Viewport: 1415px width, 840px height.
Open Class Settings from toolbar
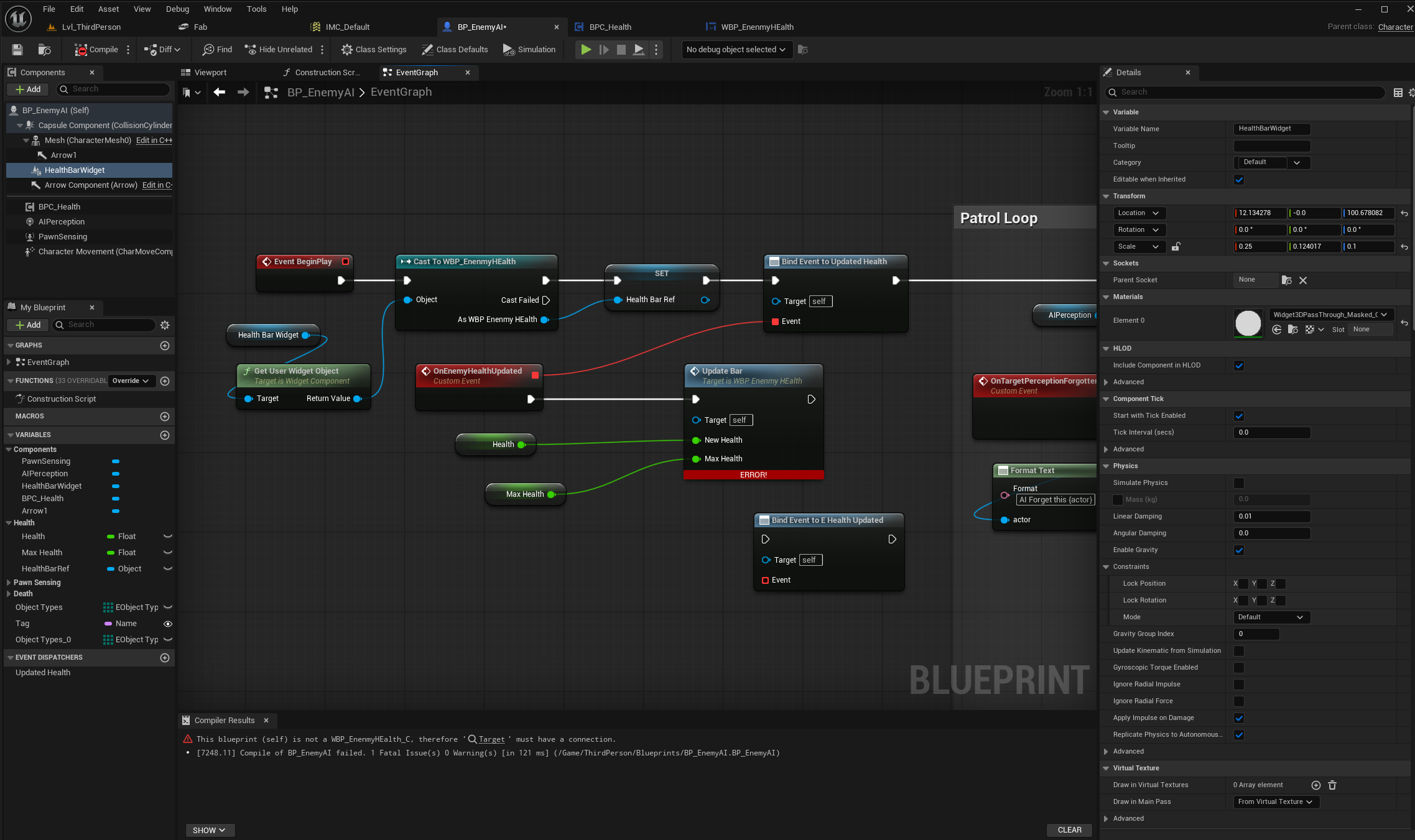373,50
